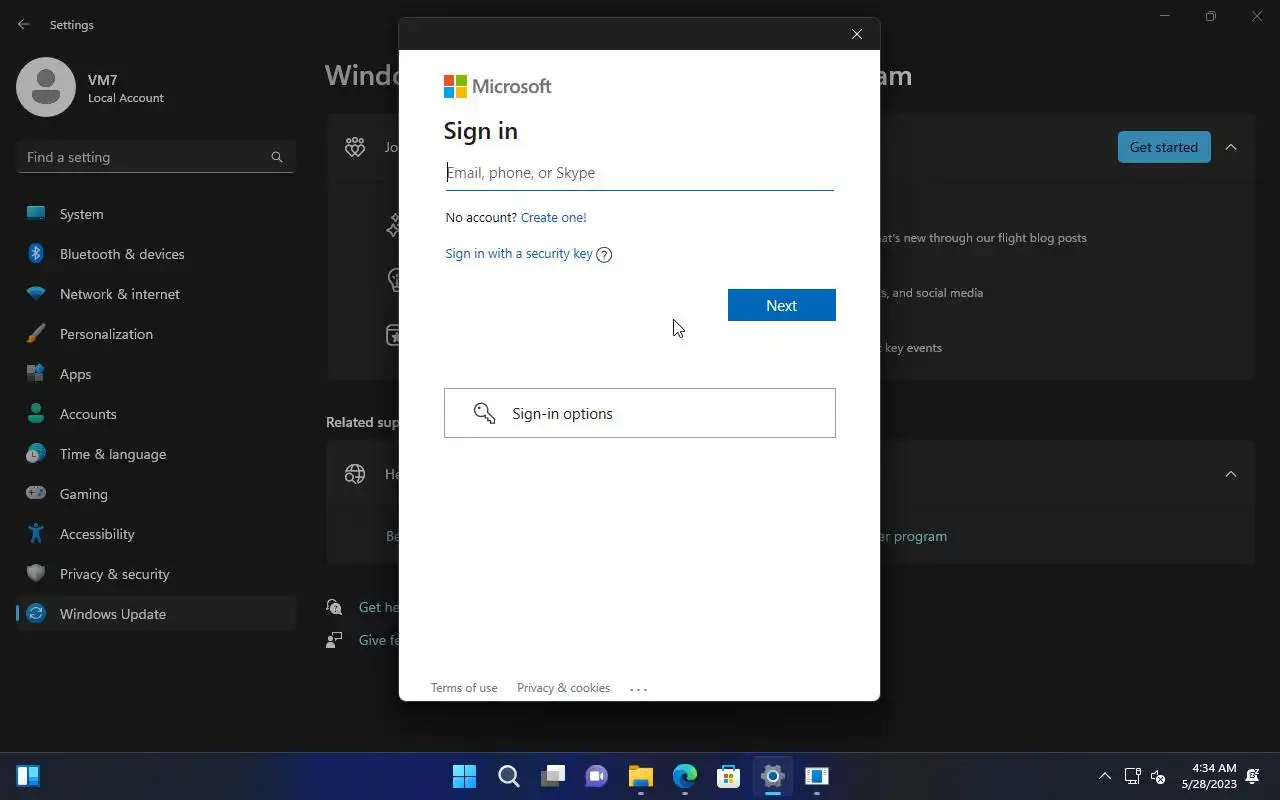Open Microsoft Store on taskbar
The height and width of the screenshot is (800, 1280).
pyautogui.click(x=728, y=776)
